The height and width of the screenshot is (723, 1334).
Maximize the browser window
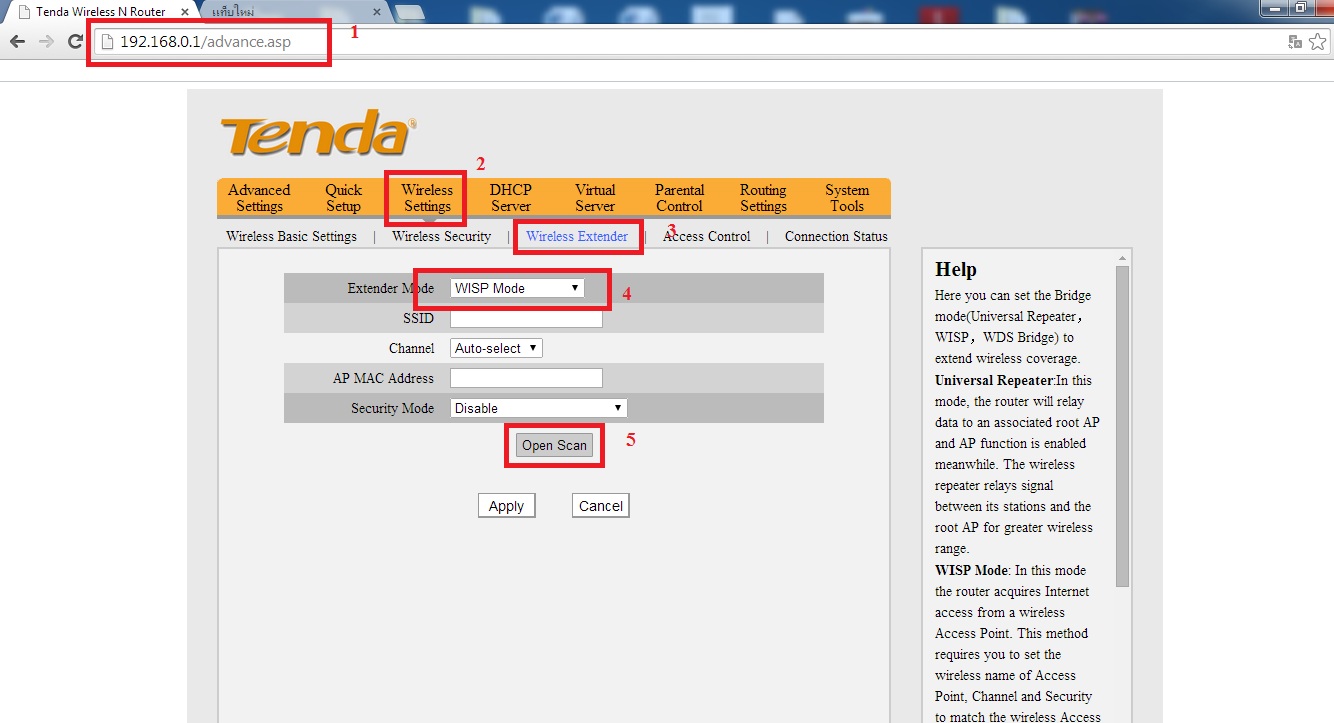pos(1300,8)
